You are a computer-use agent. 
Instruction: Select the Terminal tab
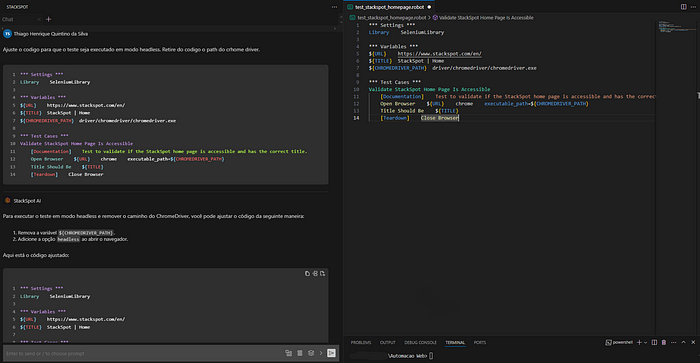(455, 342)
